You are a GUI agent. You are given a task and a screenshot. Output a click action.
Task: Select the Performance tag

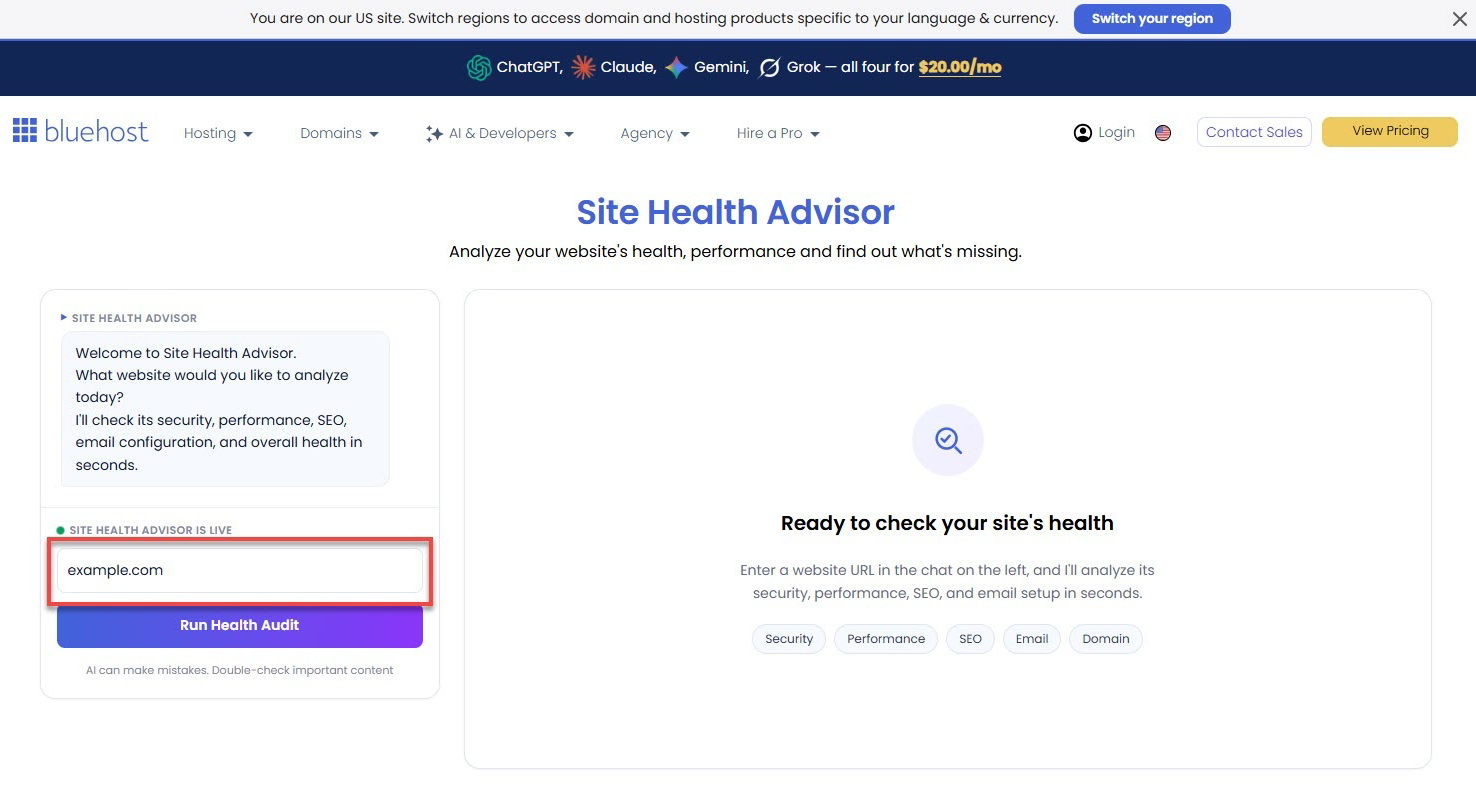pos(886,639)
